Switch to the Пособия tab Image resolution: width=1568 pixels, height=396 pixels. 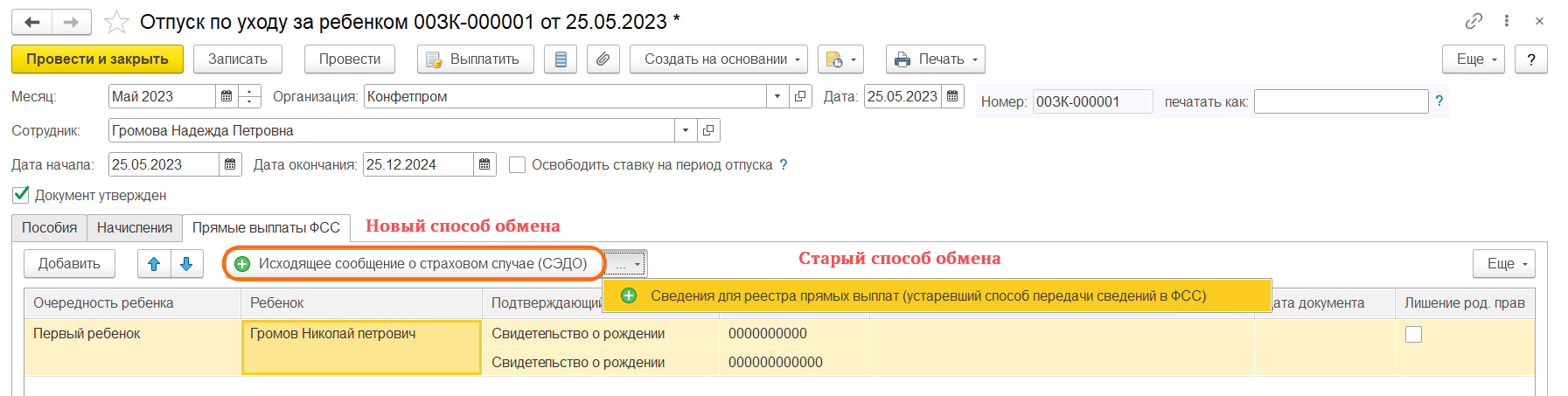pos(49,228)
